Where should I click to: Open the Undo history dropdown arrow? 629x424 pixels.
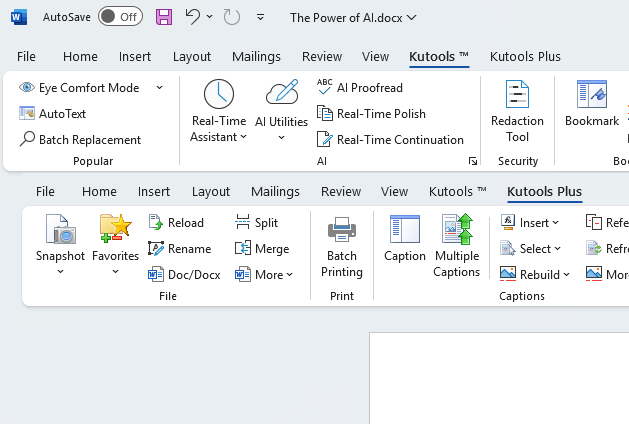[210, 16]
